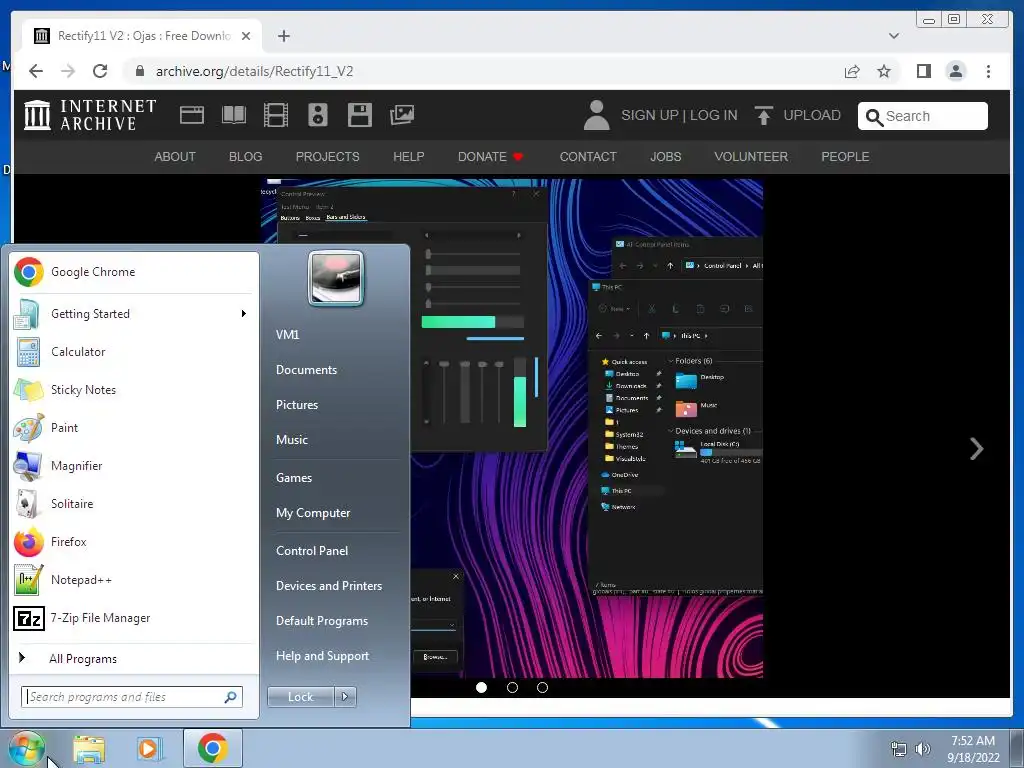Open Software (floppy) icon in nav
This screenshot has width=1024, height=768.
point(360,115)
